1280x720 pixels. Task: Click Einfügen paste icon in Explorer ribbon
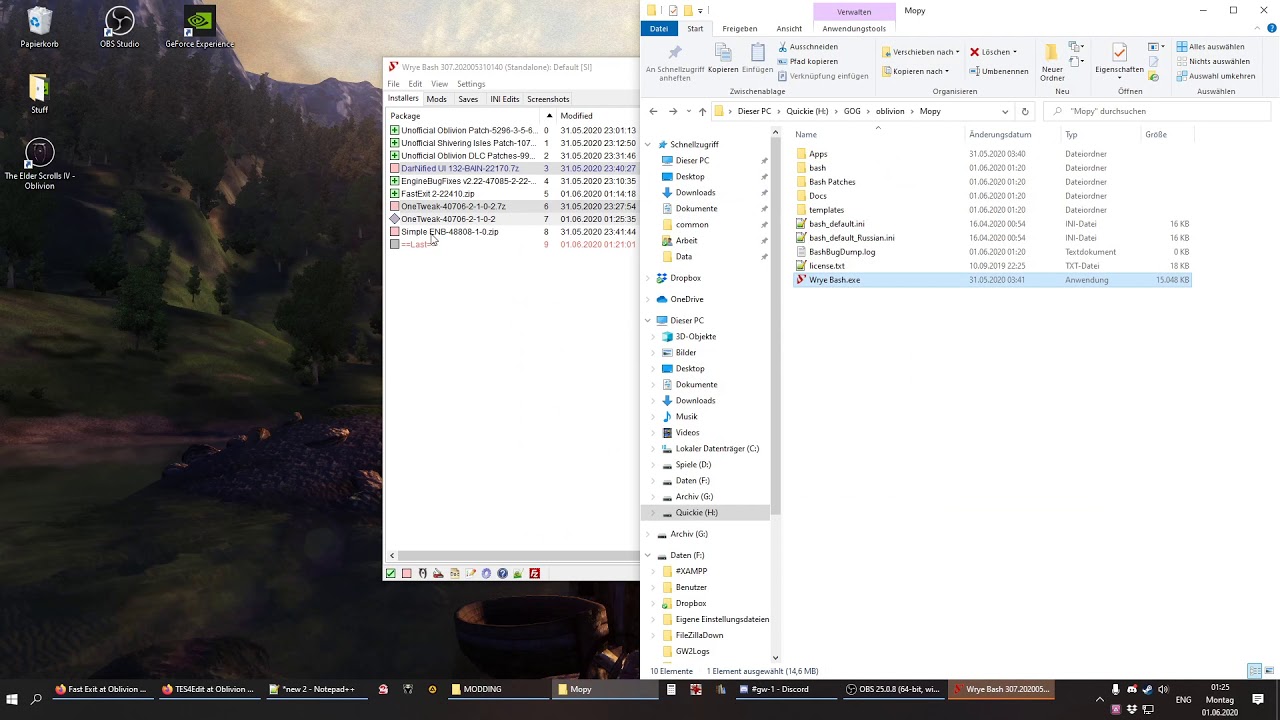(757, 59)
